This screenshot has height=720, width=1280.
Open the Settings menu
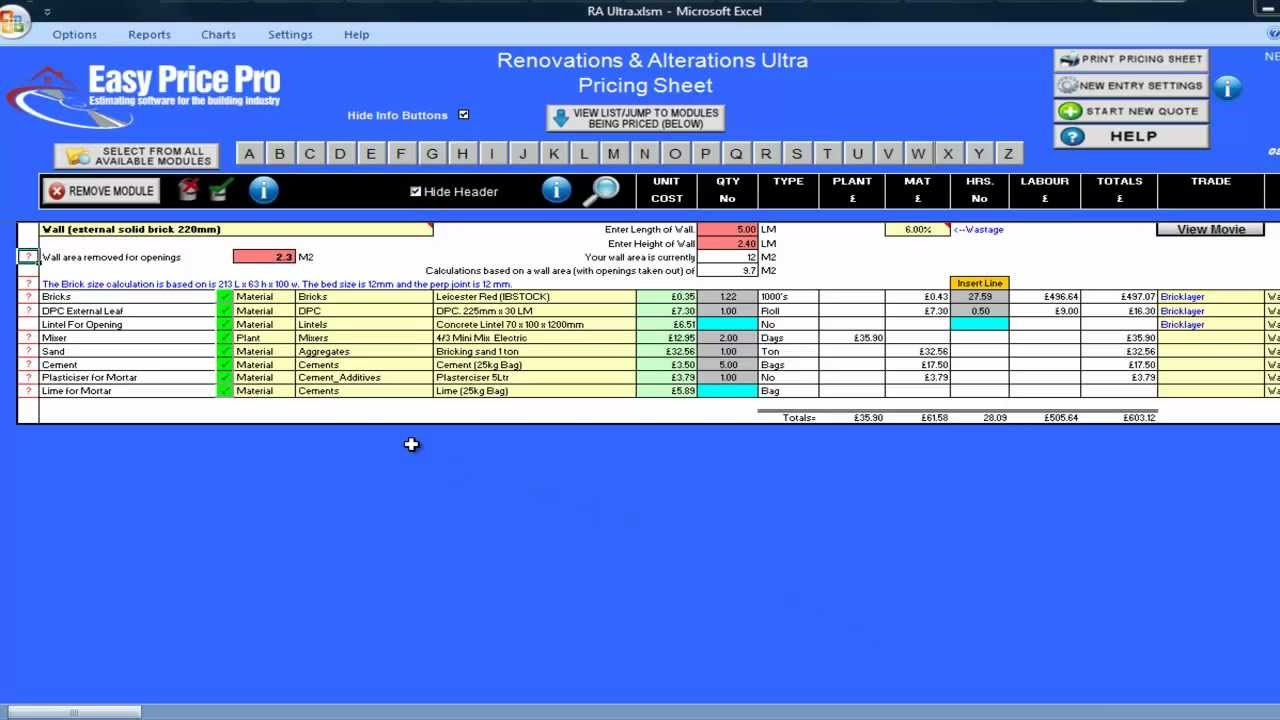pos(290,34)
